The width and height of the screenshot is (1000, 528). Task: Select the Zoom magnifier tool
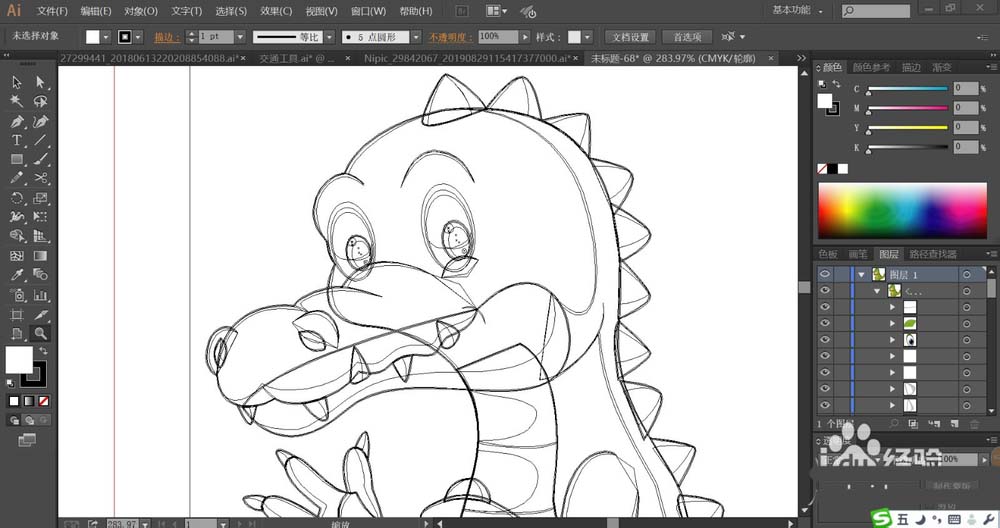(40, 333)
